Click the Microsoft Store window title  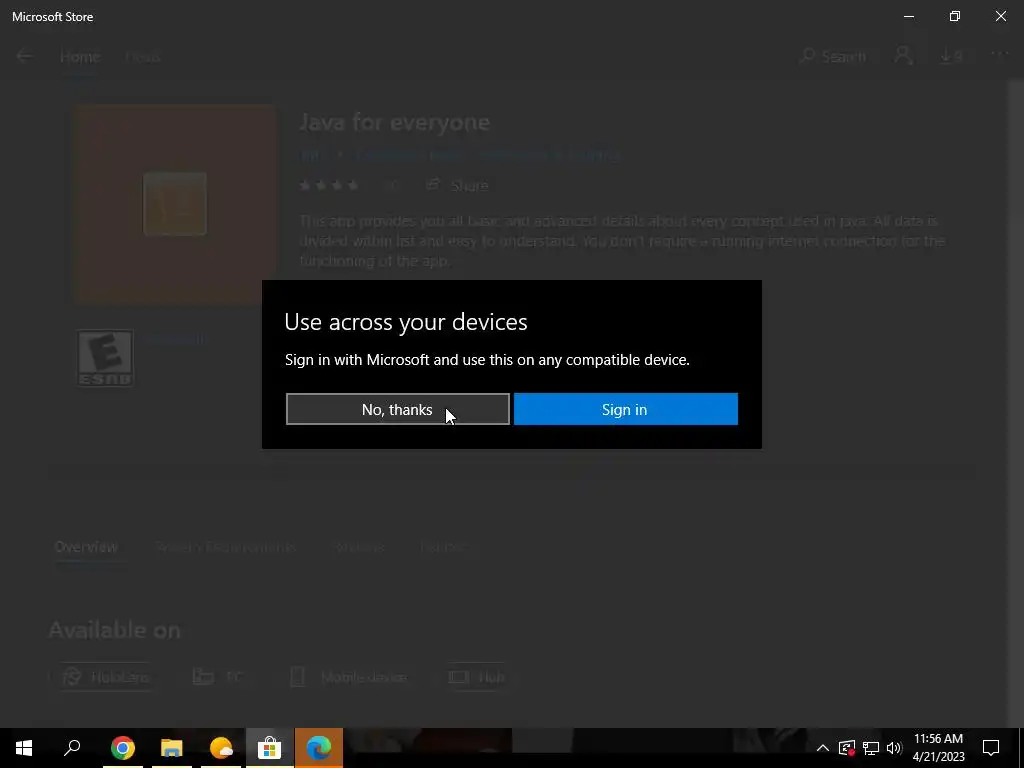tap(53, 16)
